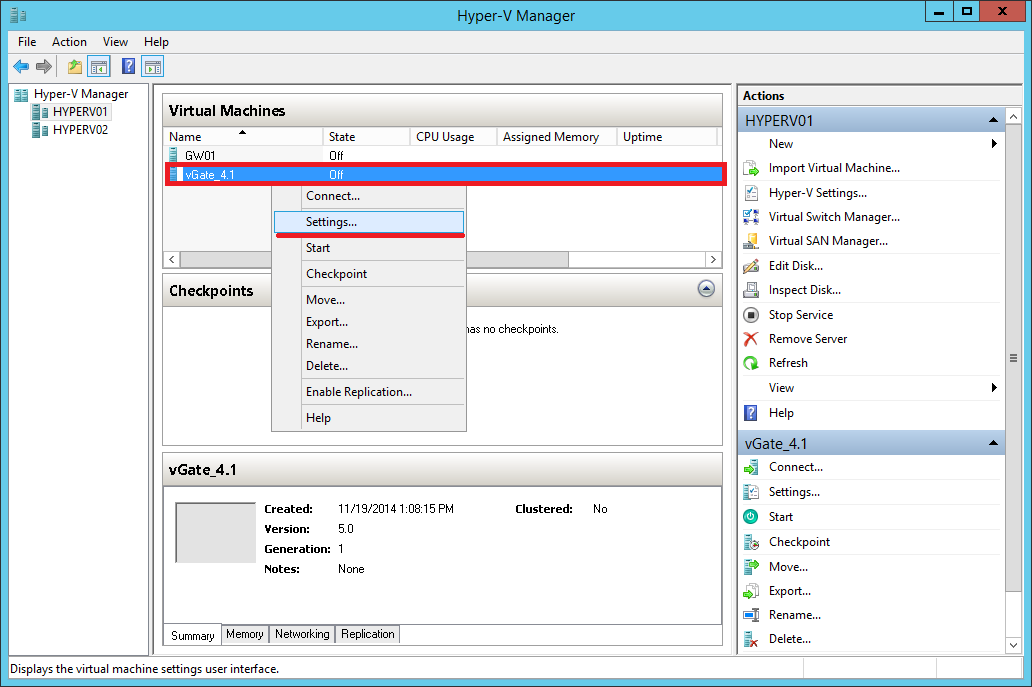The image size is (1032, 687).
Task: Click the Import Virtual Machine icon
Action: (751, 168)
